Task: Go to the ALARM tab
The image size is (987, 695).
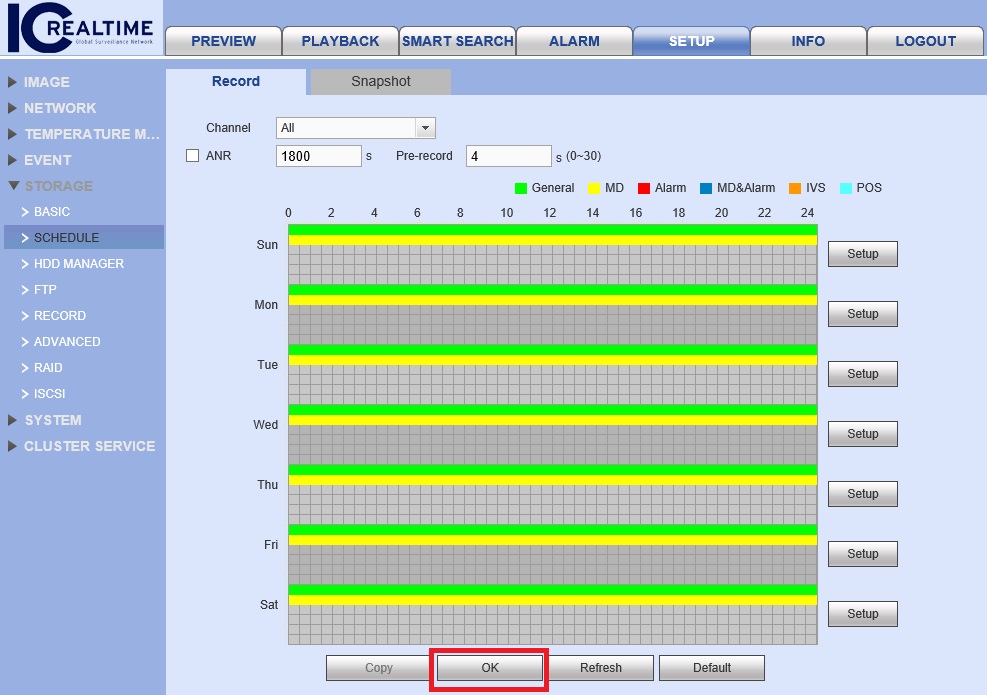Action: click(x=574, y=41)
